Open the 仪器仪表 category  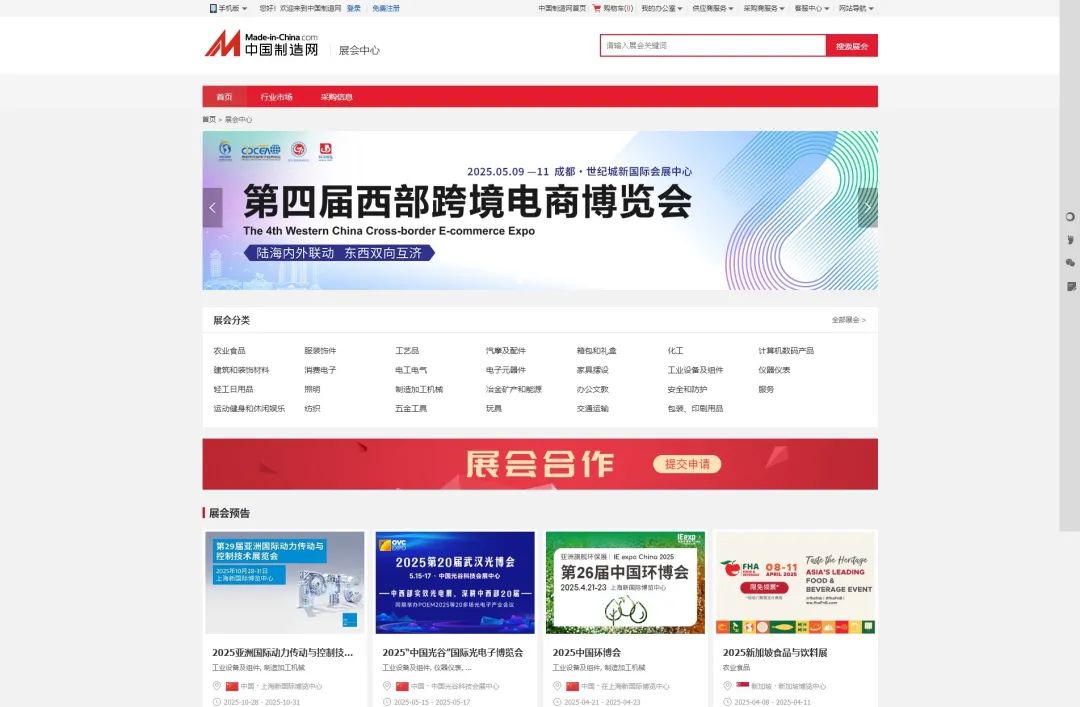coord(774,370)
